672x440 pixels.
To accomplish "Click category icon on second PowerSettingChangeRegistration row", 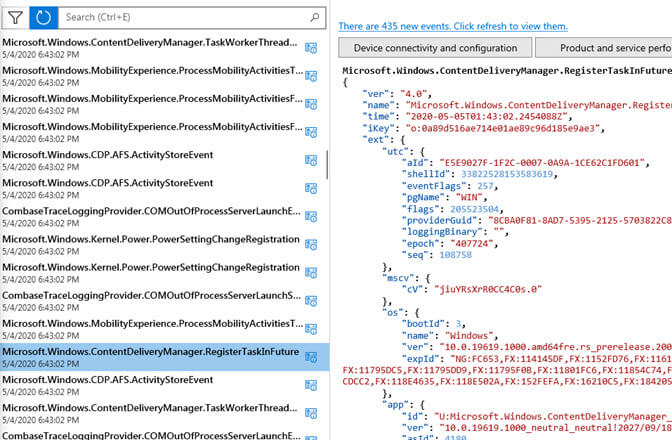I will tap(311, 273).
